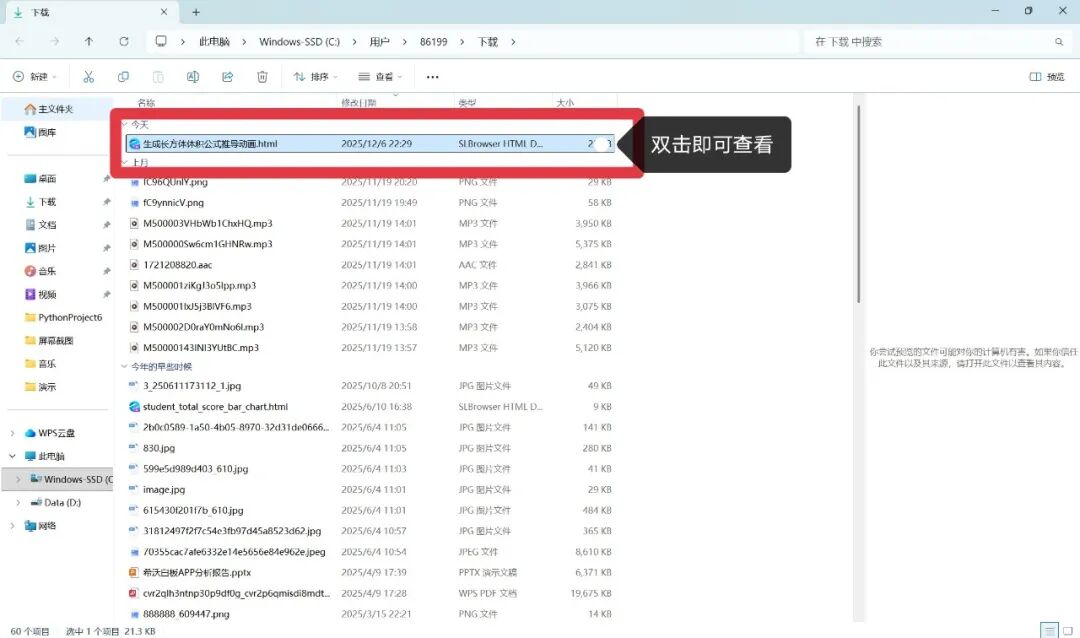
Task: Click the see-more ellipsis in the toolbar
Action: [433, 76]
